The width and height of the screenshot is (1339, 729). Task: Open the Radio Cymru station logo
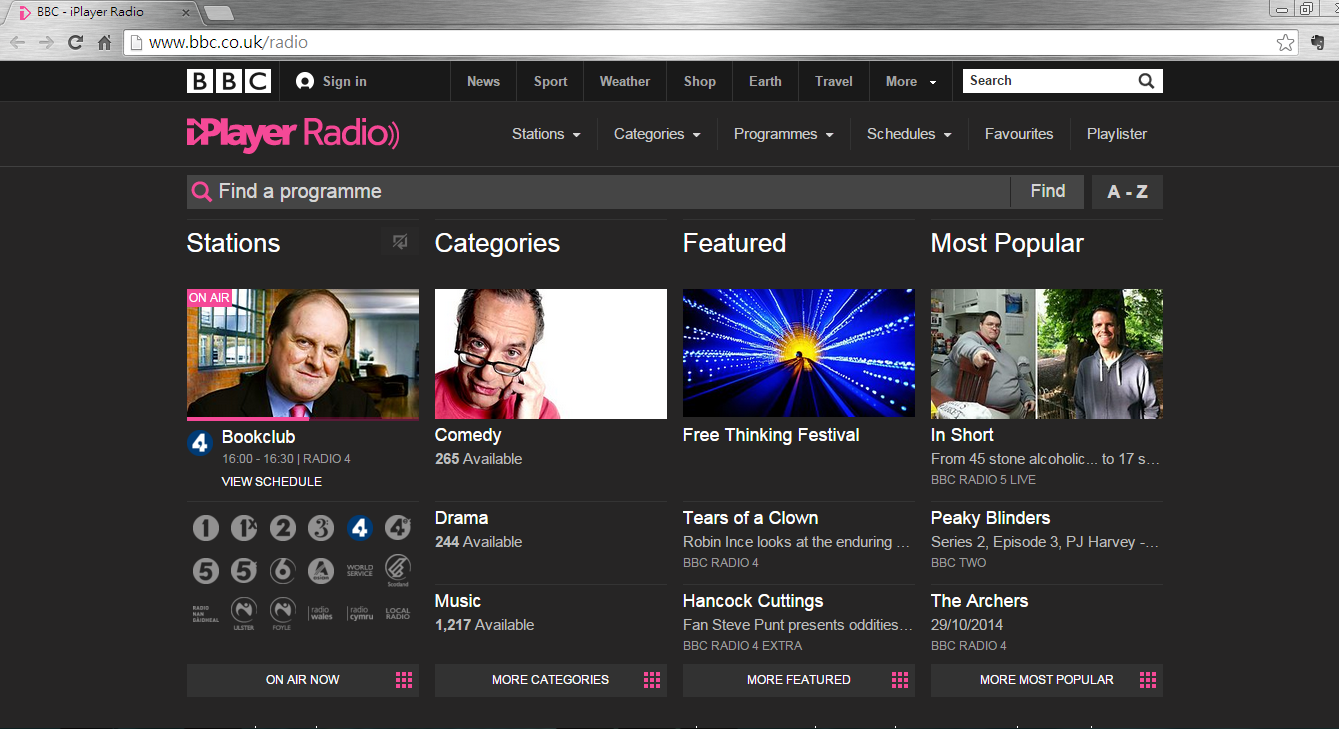pos(360,612)
